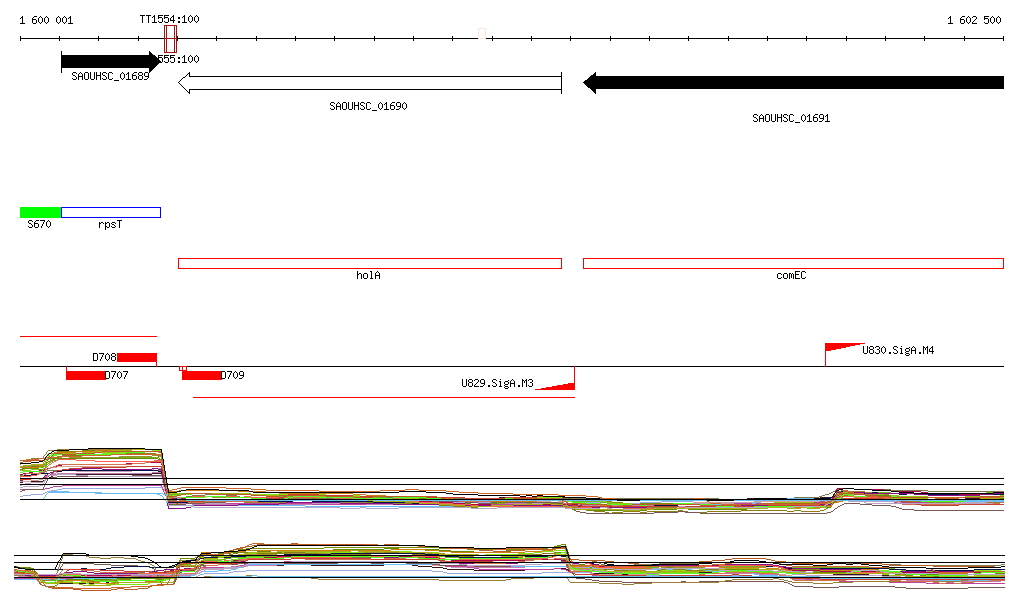Click the holA label text
The image size is (1024, 611).
pos(368,275)
